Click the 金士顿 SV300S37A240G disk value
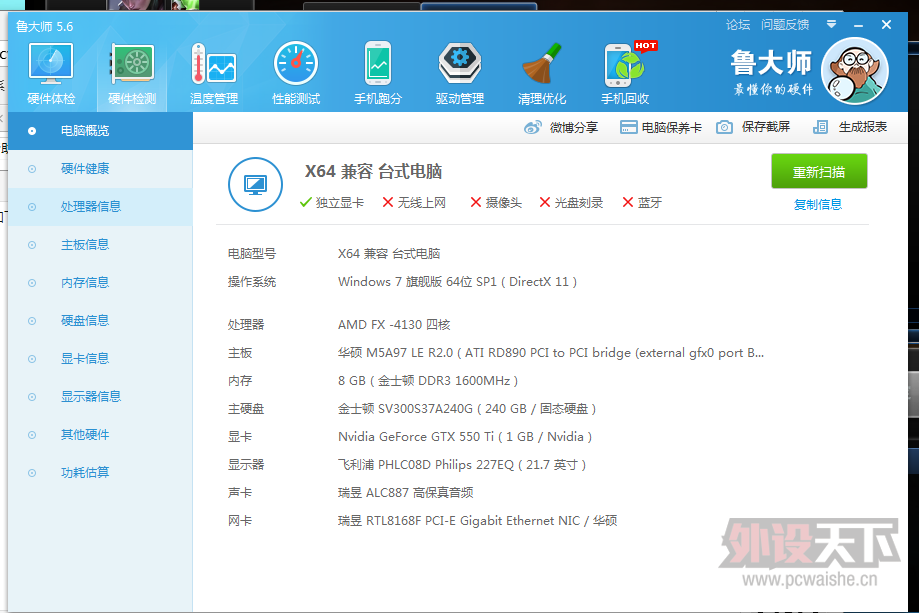Image resolution: width=919 pixels, height=613 pixels. [467, 409]
